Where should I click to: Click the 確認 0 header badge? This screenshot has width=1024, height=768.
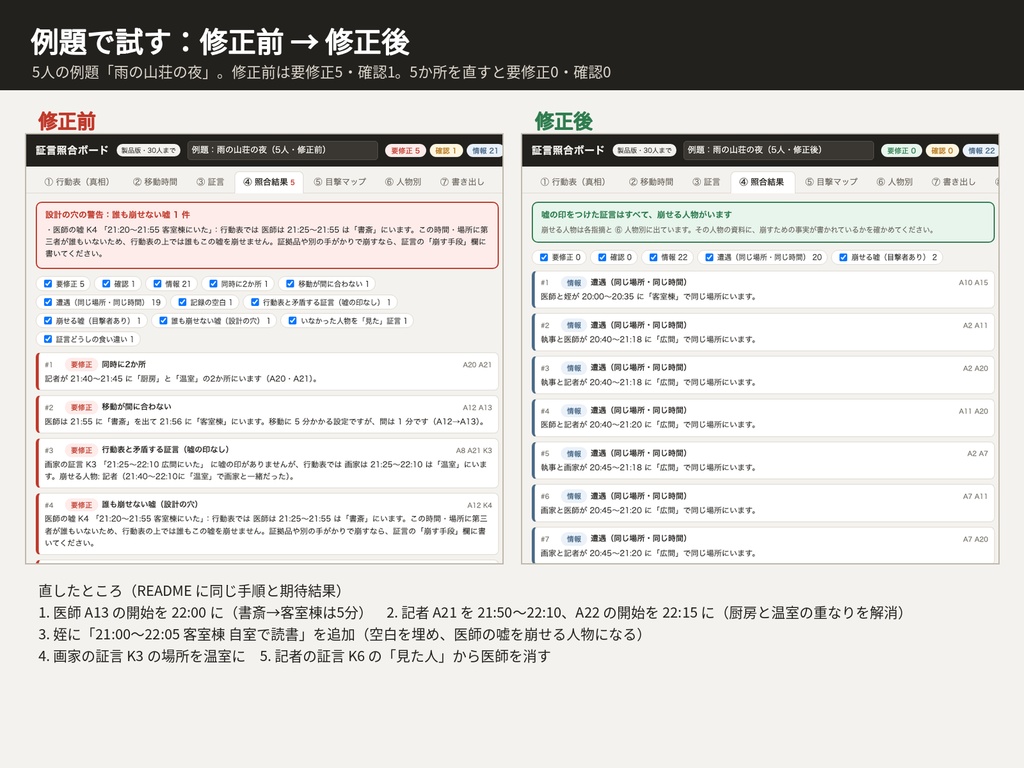(x=942, y=151)
